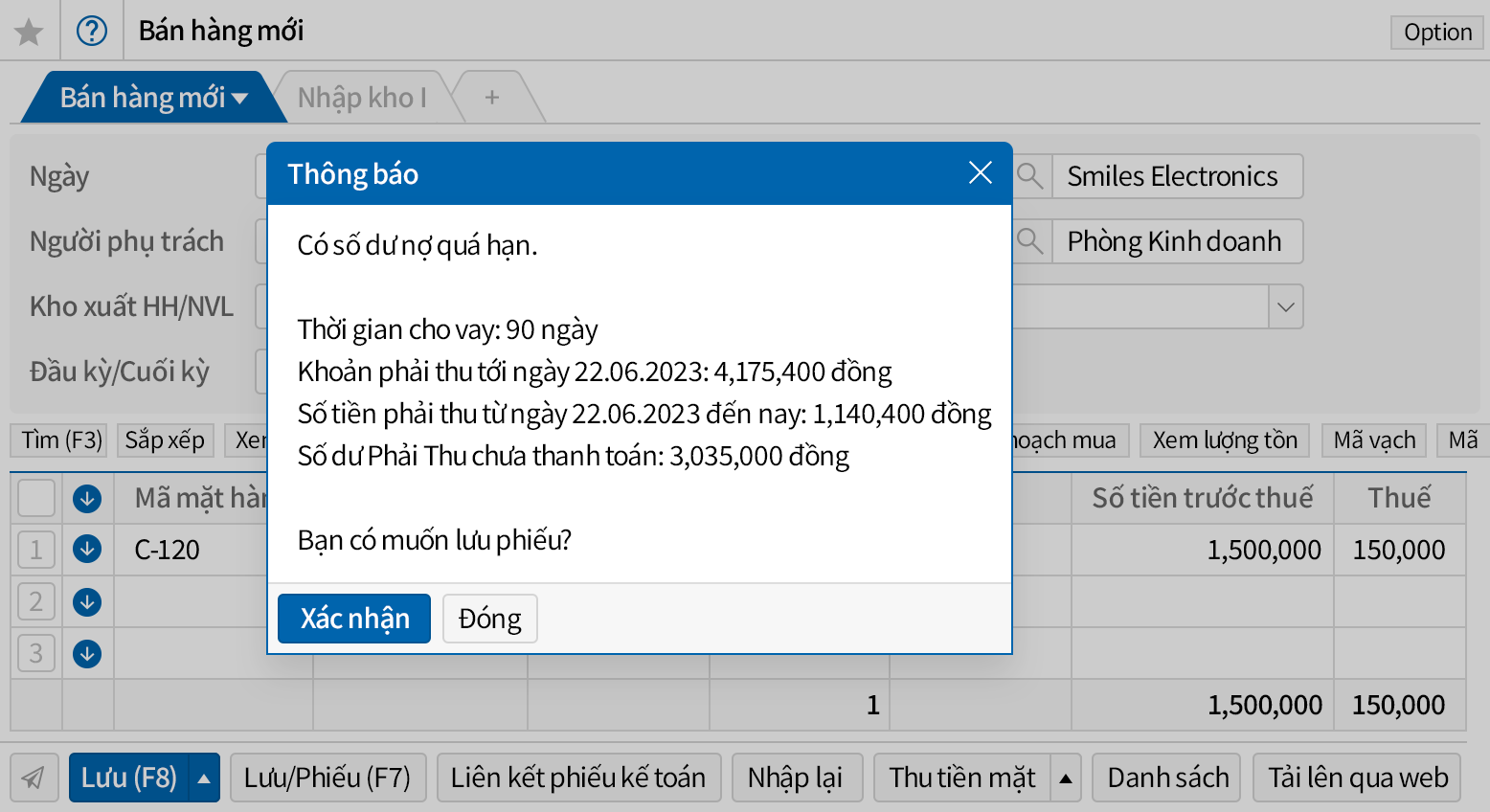Add a new tab with plus
The width and height of the screenshot is (1490, 812).
click(x=492, y=98)
